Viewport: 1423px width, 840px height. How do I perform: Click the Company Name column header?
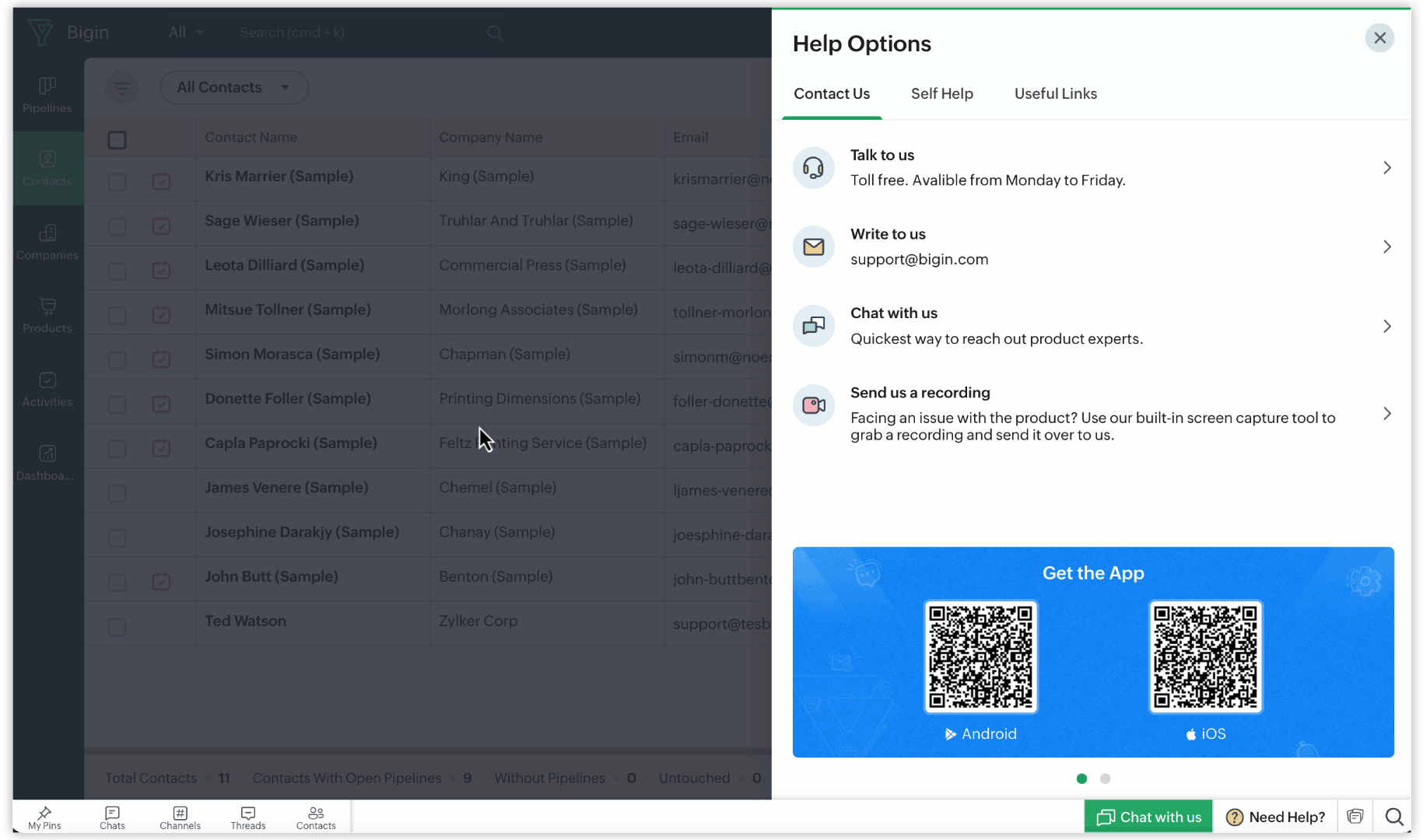coord(491,138)
